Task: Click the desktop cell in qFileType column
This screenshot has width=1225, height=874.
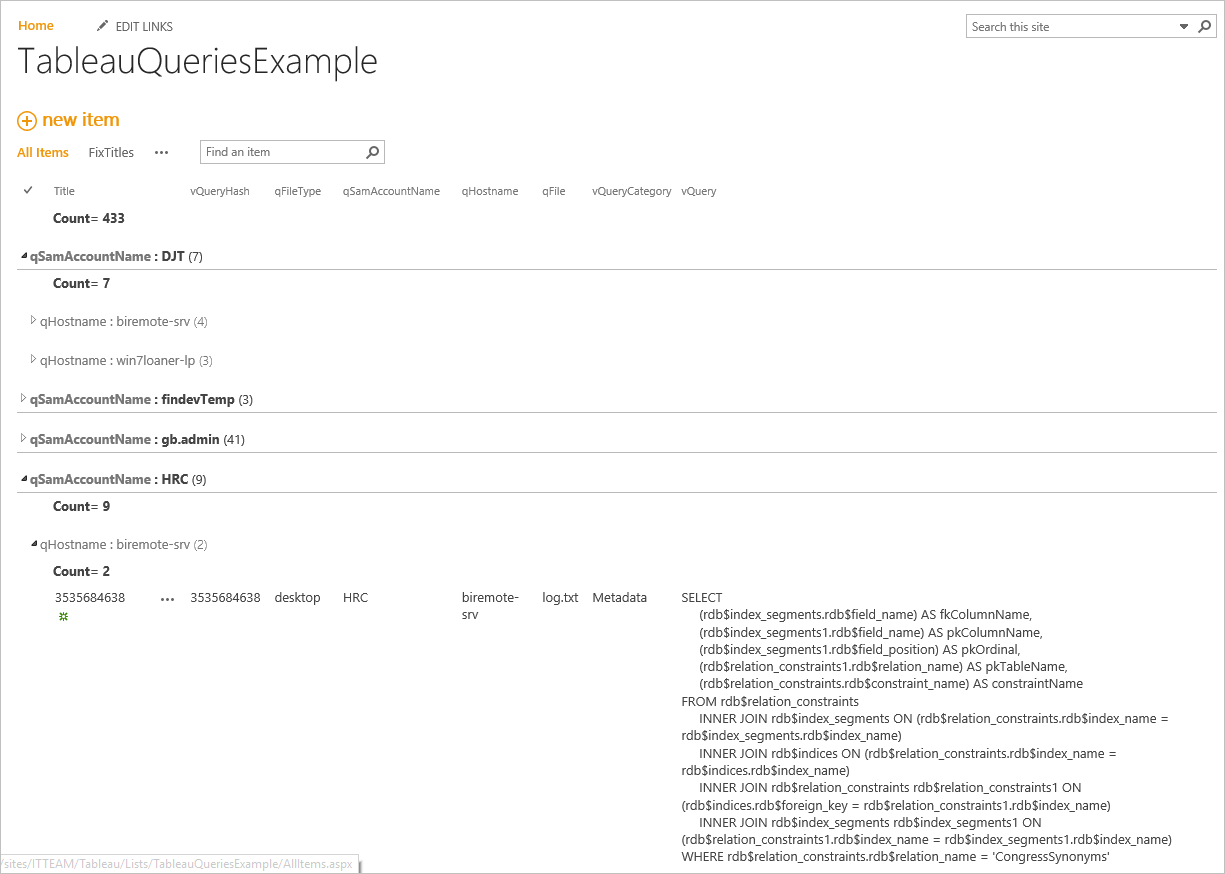Action: tap(298, 598)
